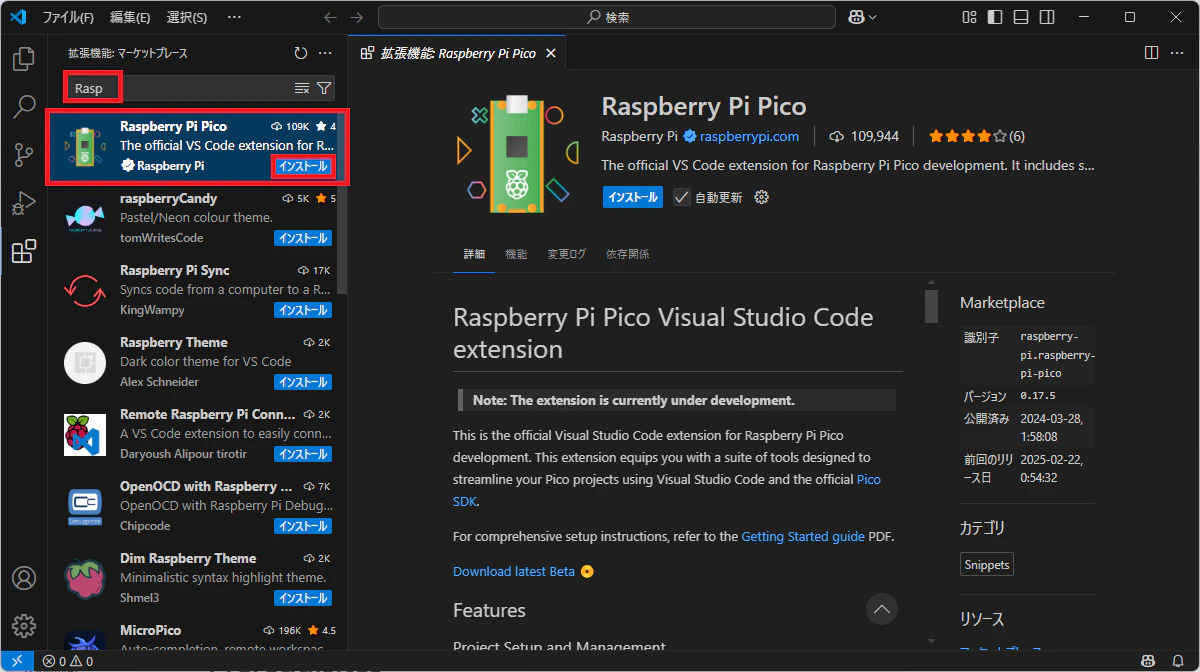Switch to the Features tab
1200x672 pixels.
(x=516, y=254)
